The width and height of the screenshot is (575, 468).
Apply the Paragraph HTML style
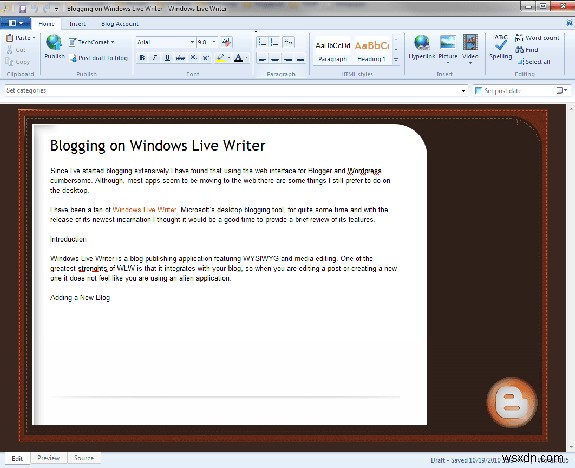tap(333, 50)
